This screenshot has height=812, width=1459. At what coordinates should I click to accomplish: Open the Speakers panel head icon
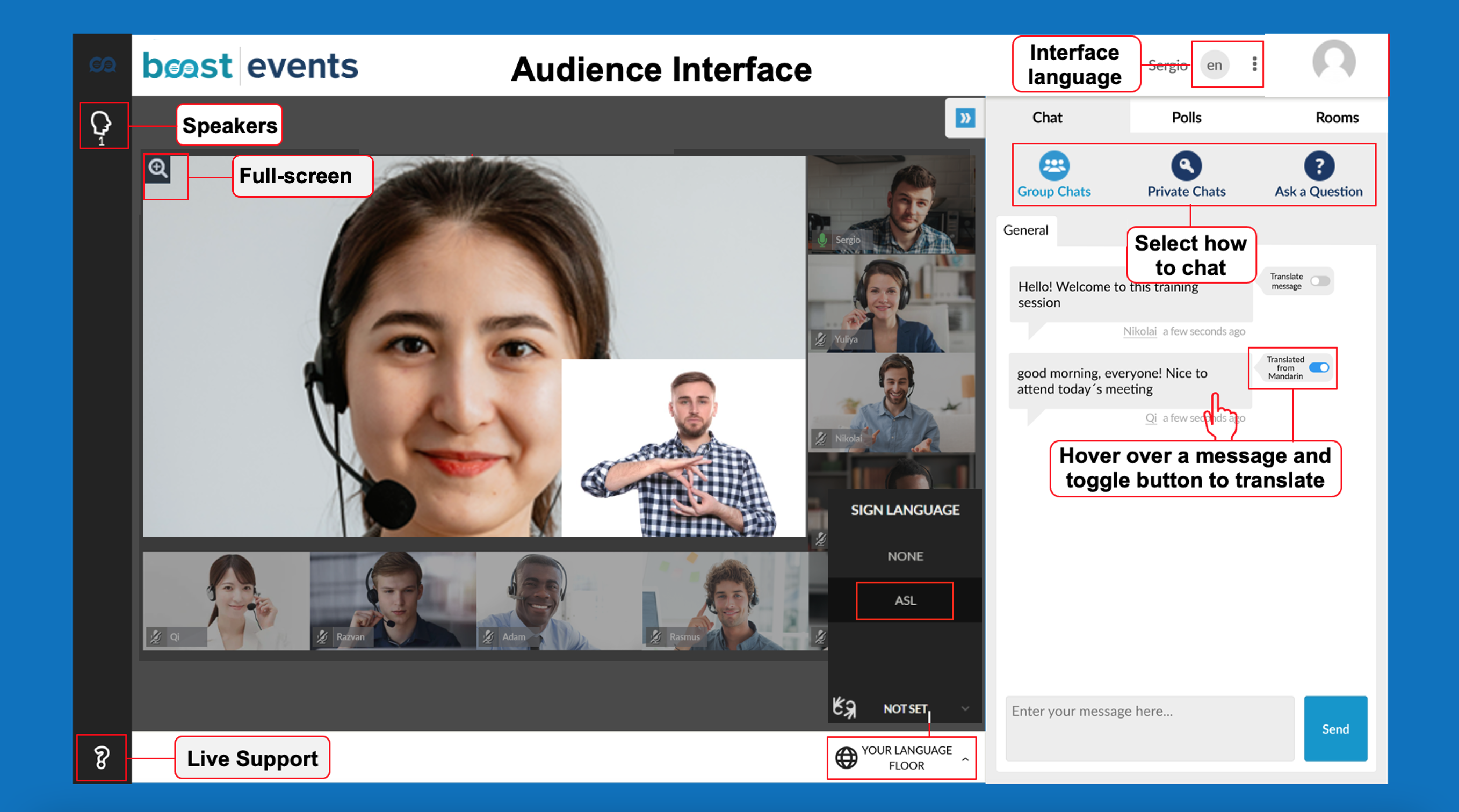tap(102, 124)
